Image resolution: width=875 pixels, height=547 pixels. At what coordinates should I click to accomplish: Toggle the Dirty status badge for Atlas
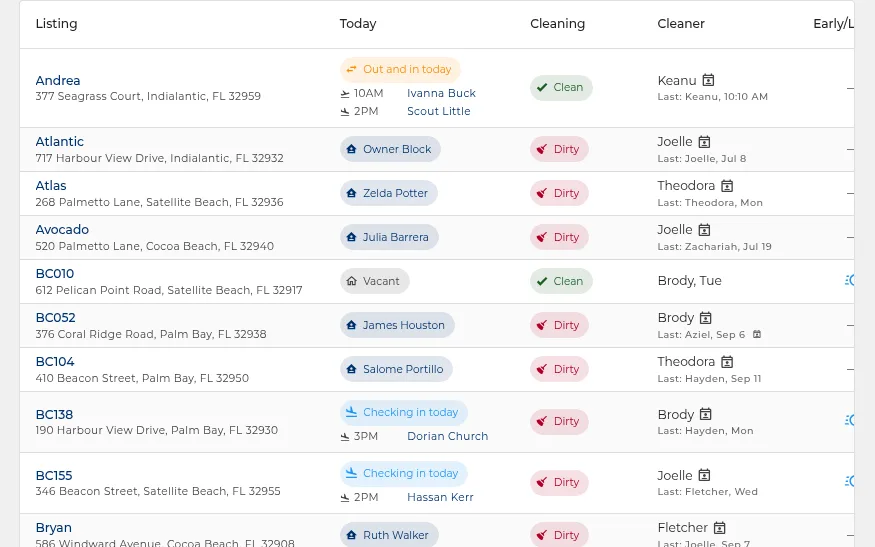coord(559,193)
